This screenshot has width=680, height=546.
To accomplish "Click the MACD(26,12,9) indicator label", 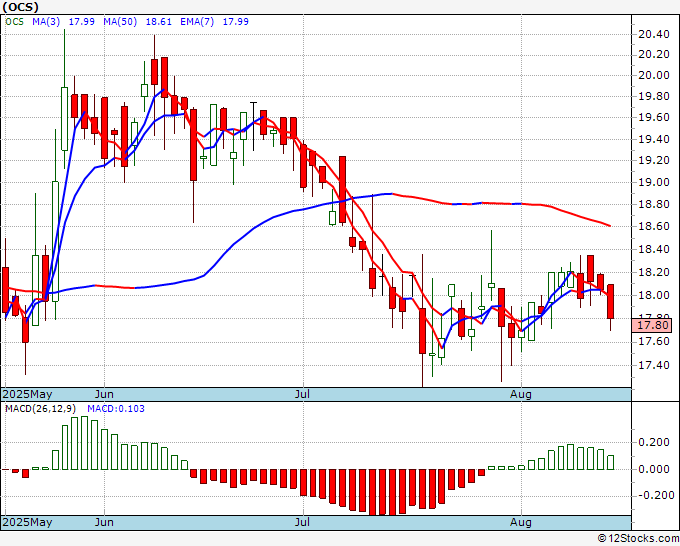I will (x=40, y=409).
